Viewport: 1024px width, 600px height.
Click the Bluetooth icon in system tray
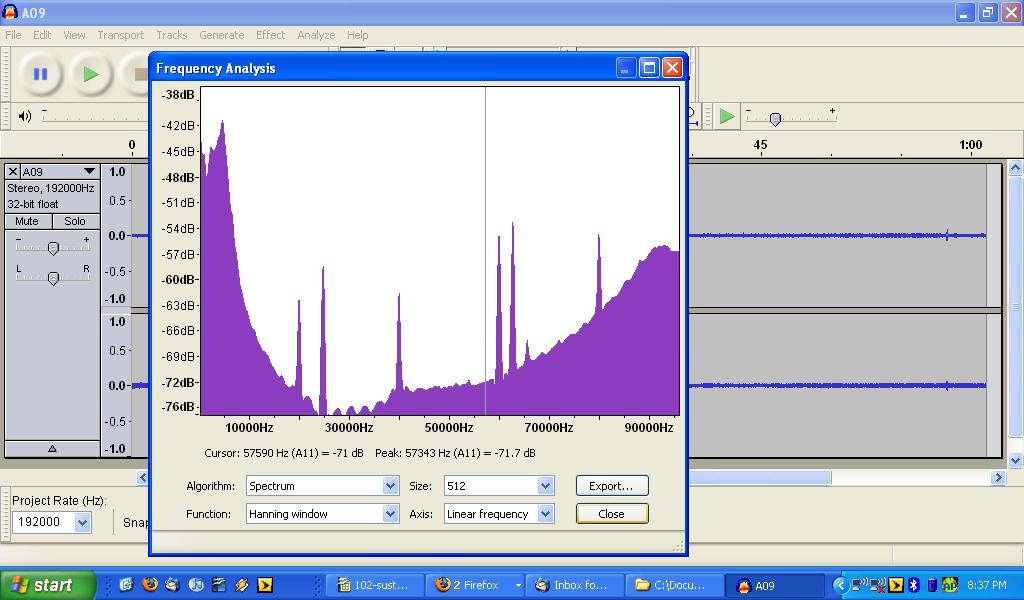point(914,585)
